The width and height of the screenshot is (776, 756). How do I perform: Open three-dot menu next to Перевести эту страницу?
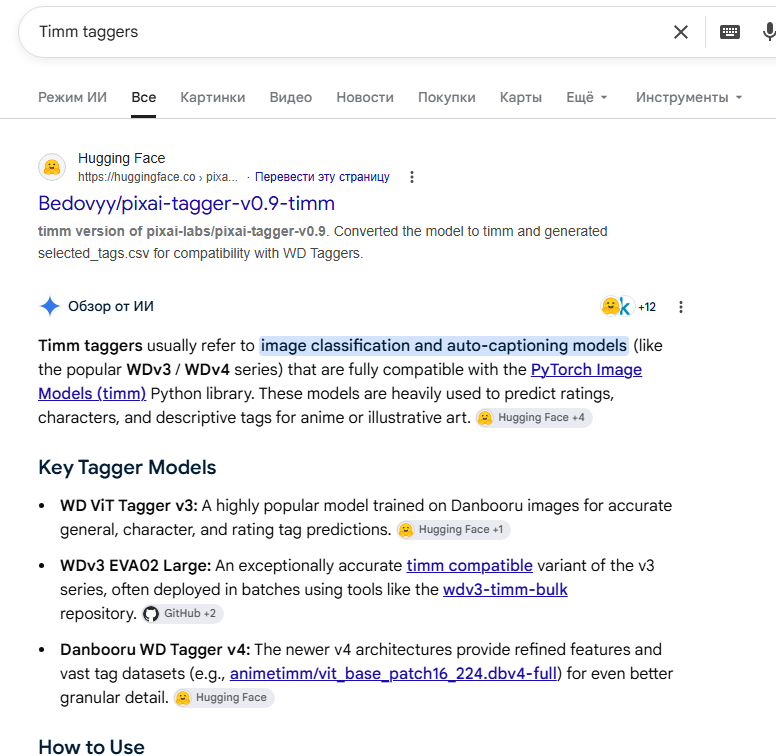coord(412,177)
